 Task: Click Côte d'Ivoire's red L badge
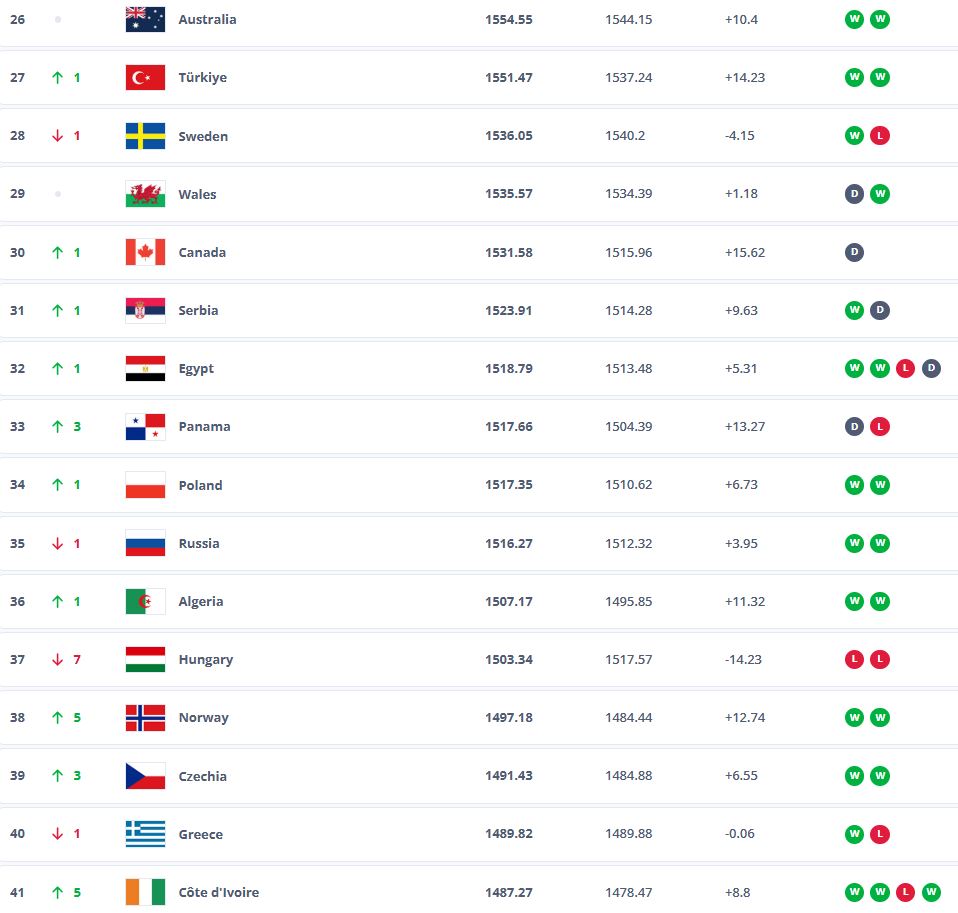point(905,892)
